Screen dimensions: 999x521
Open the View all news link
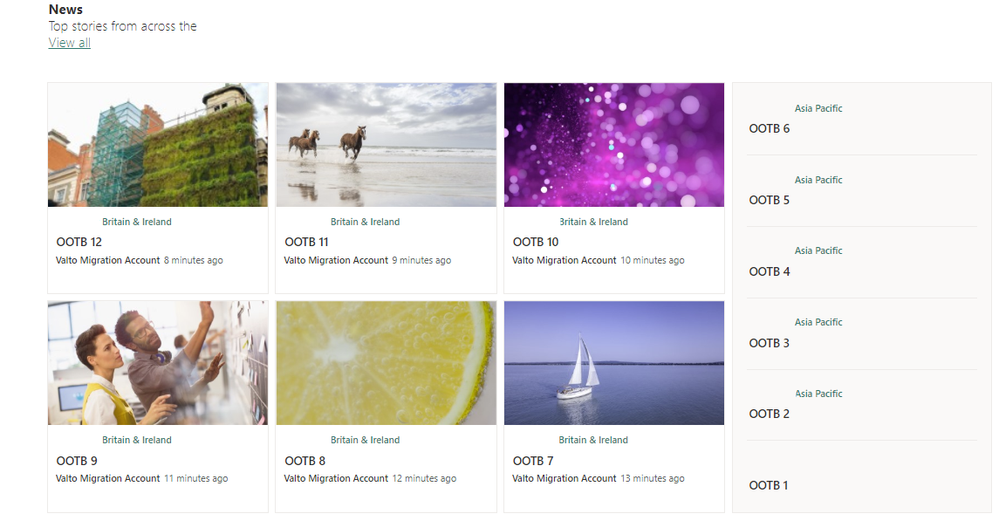pos(69,43)
